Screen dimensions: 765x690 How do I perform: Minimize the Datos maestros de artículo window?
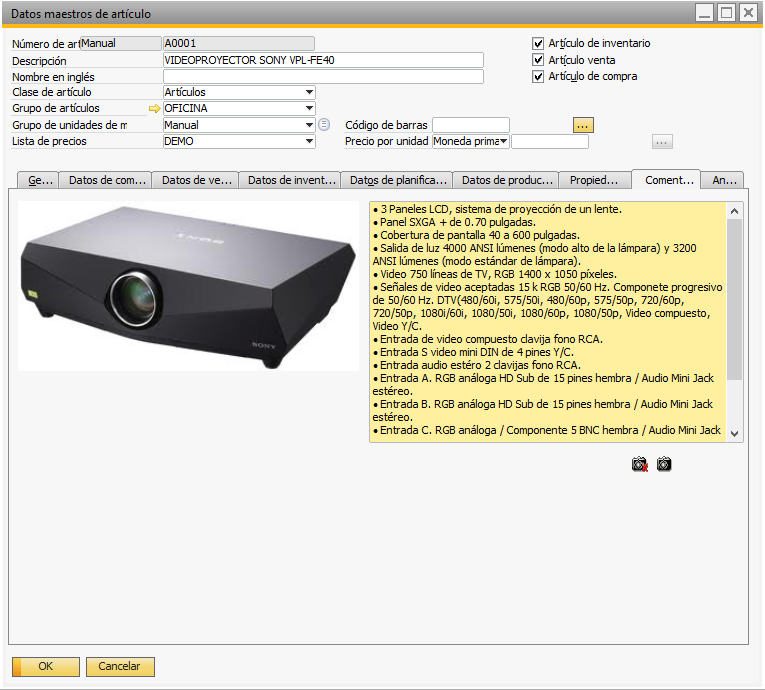tap(704, 13)
